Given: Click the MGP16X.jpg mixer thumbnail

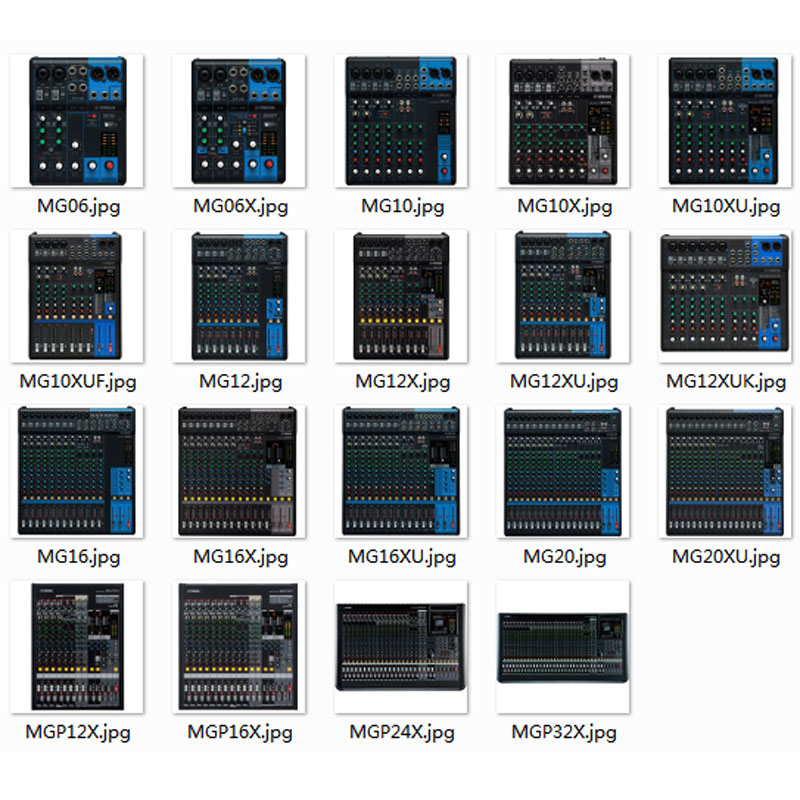Looking at the screenshot, I should 239,647.
